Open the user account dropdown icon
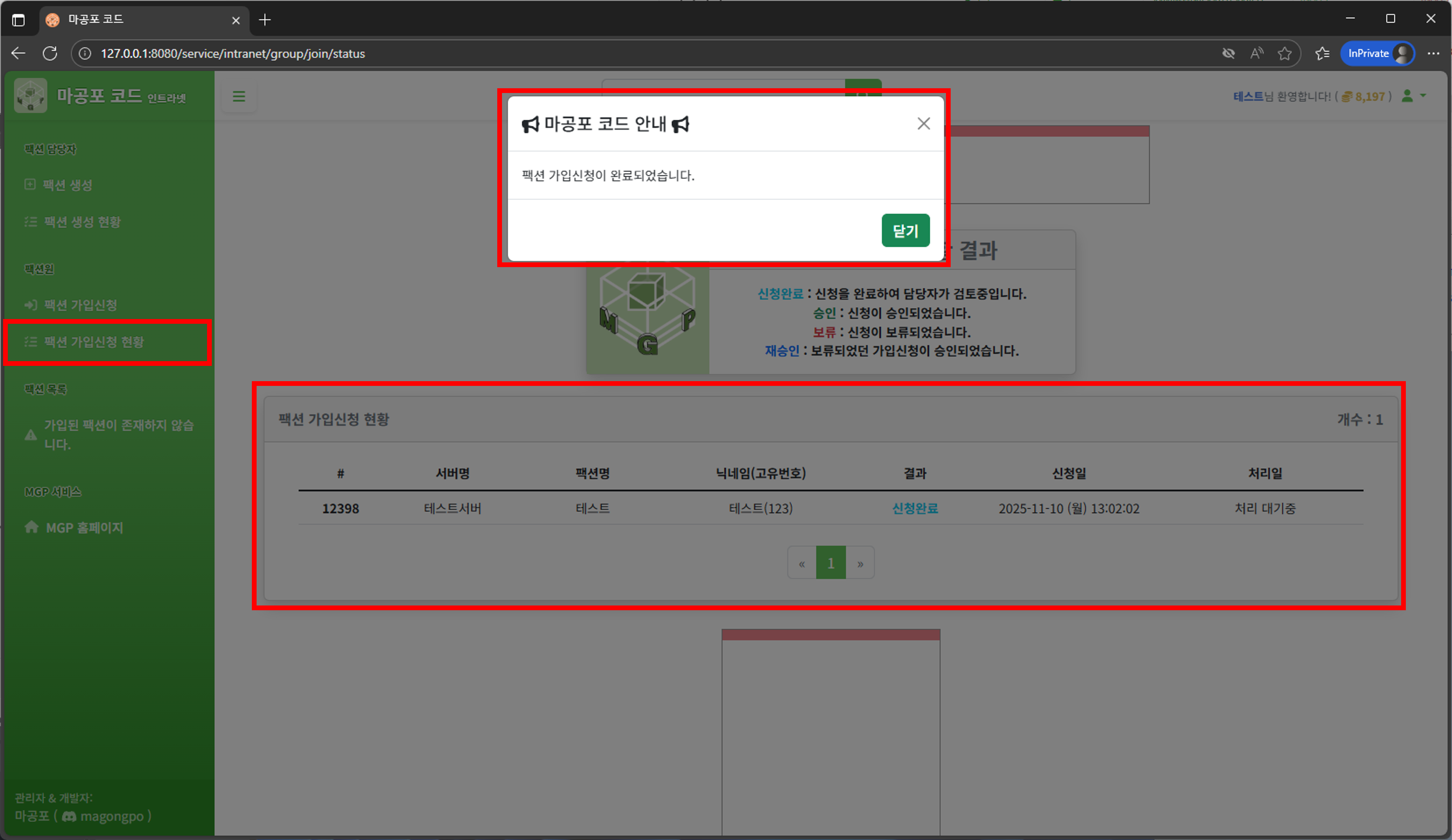Screen dimensions: 1452x840 point(1413,96)
